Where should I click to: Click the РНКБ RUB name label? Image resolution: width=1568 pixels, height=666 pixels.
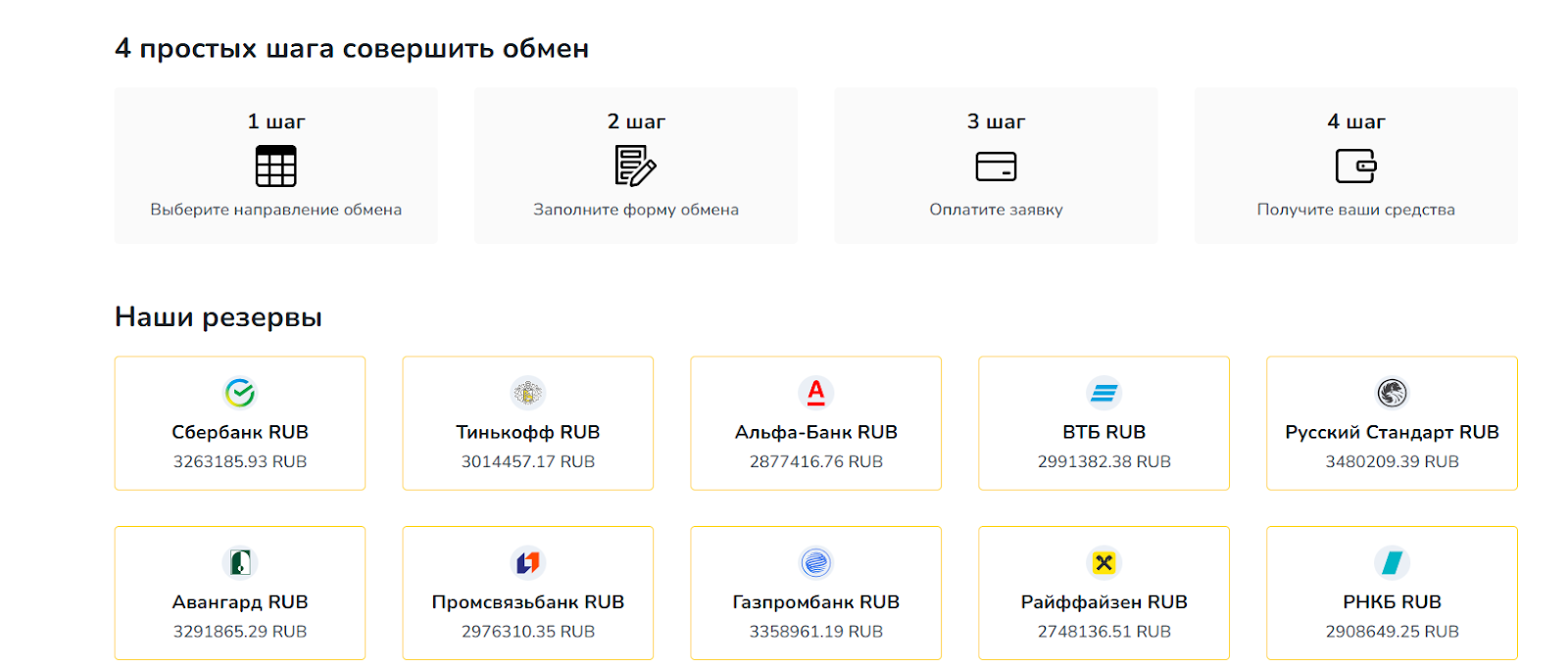[1393, 602]
